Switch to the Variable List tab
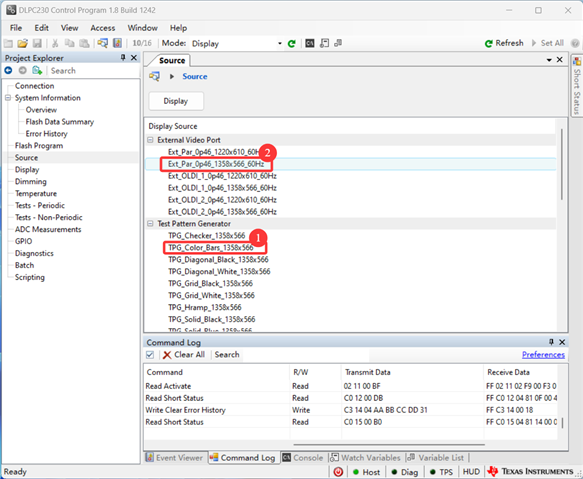This screenshot has width=583, height=479. pyautogui.click(x=435, y=458)
